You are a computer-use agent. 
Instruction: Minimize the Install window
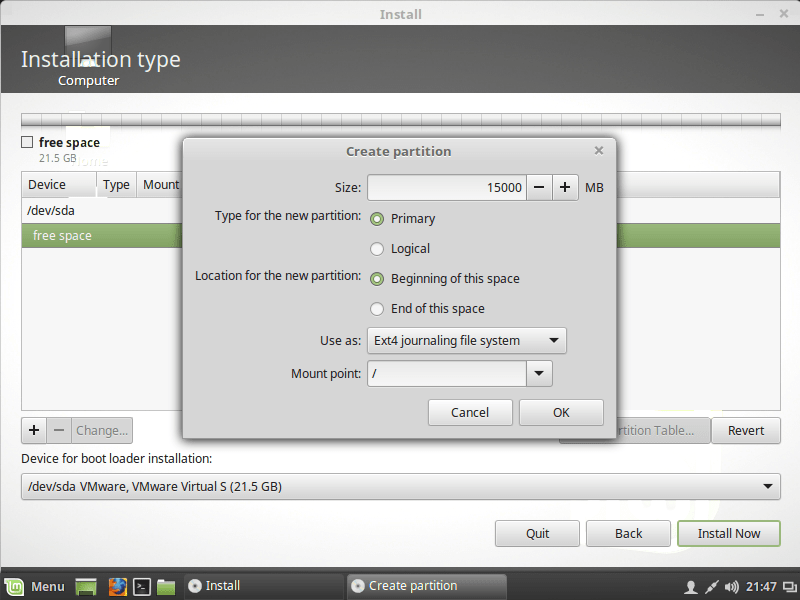(x=760, y=14)
